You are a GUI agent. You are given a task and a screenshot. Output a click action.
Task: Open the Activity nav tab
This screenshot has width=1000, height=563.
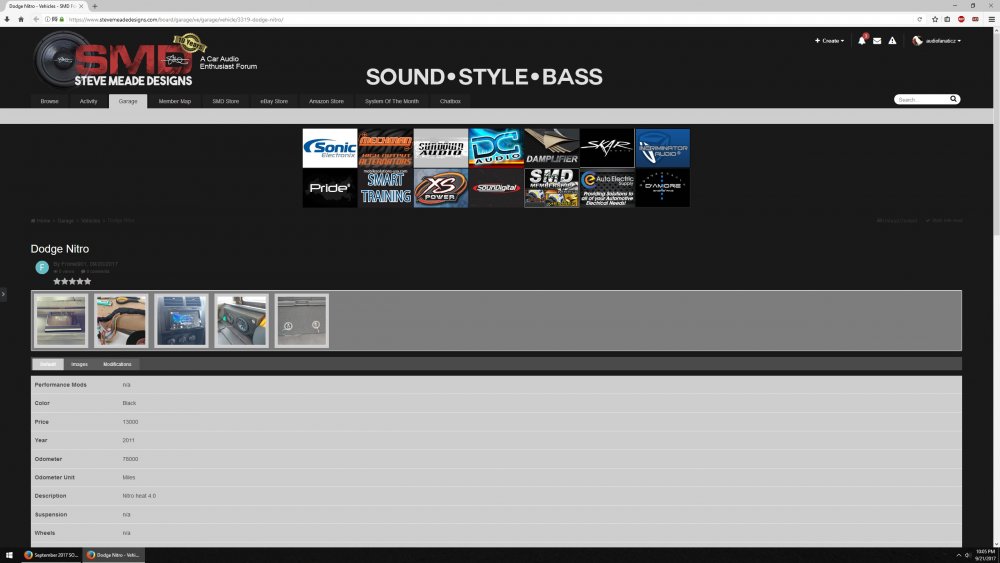point(89,101)
